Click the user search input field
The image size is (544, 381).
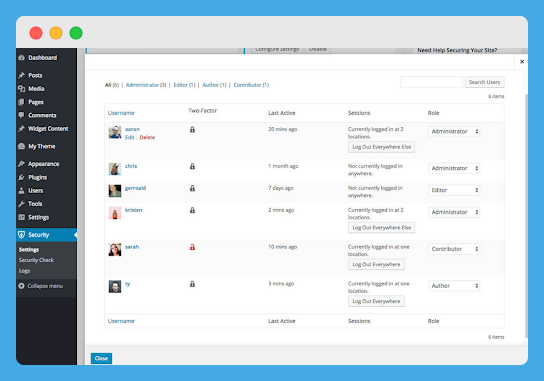click(x=432, y=82)
